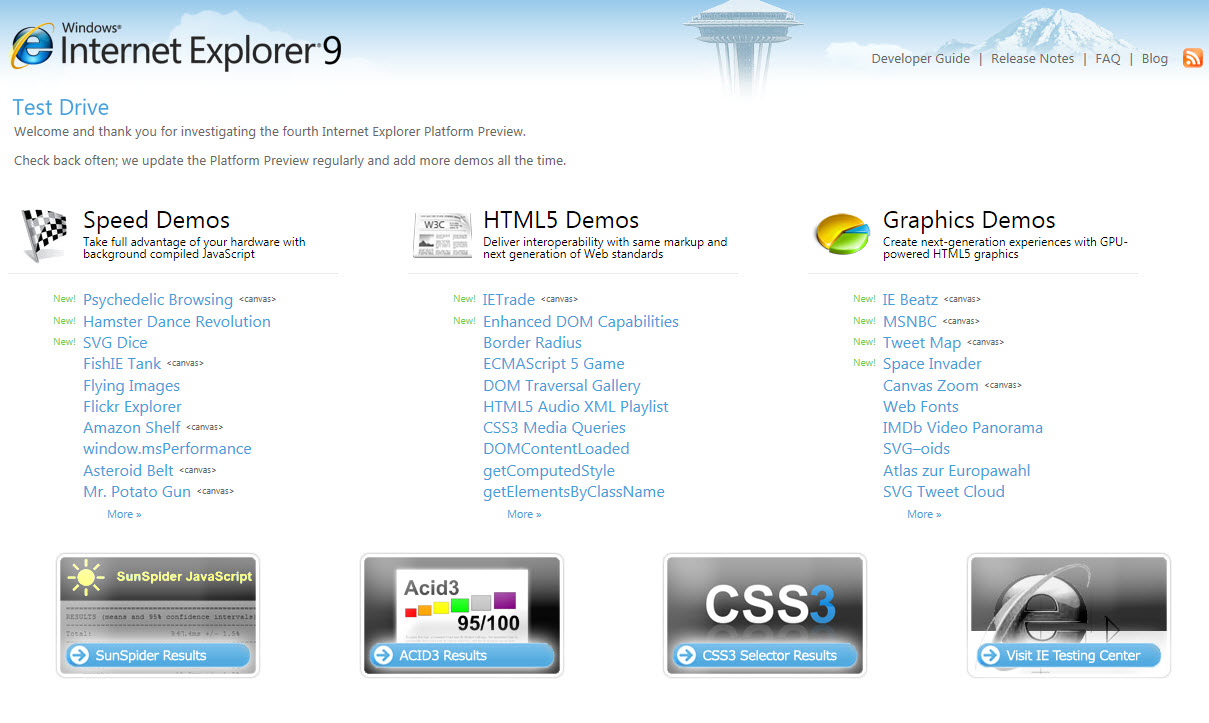Viewport: 1209px width, 723px height.
Task: Click the Graphics Demos heading
Action: click(x=969, y=220)
